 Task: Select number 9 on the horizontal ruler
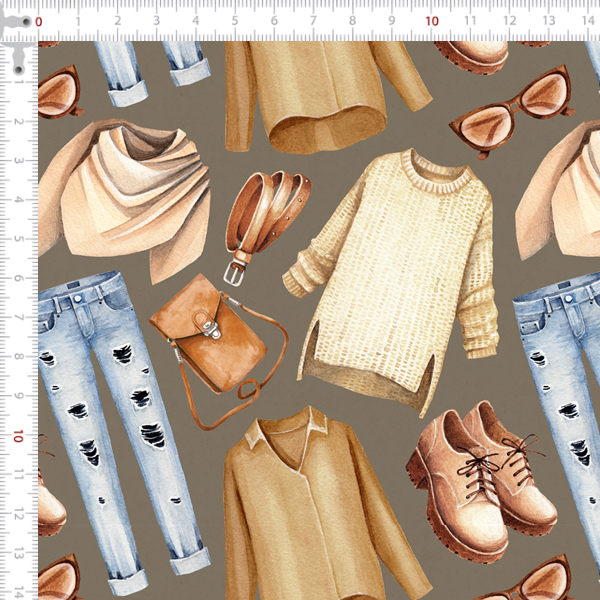[x=392, y=21]
